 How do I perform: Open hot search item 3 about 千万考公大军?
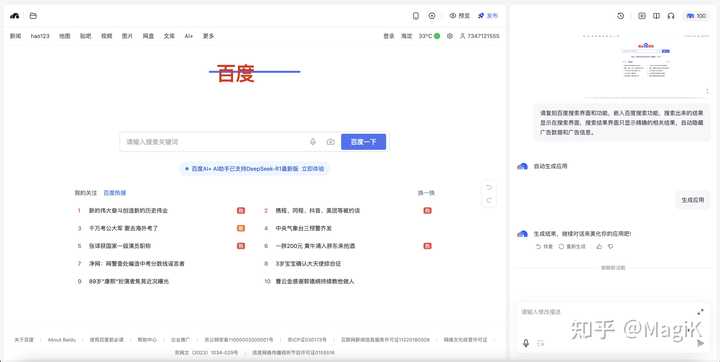tap(123, 228)
